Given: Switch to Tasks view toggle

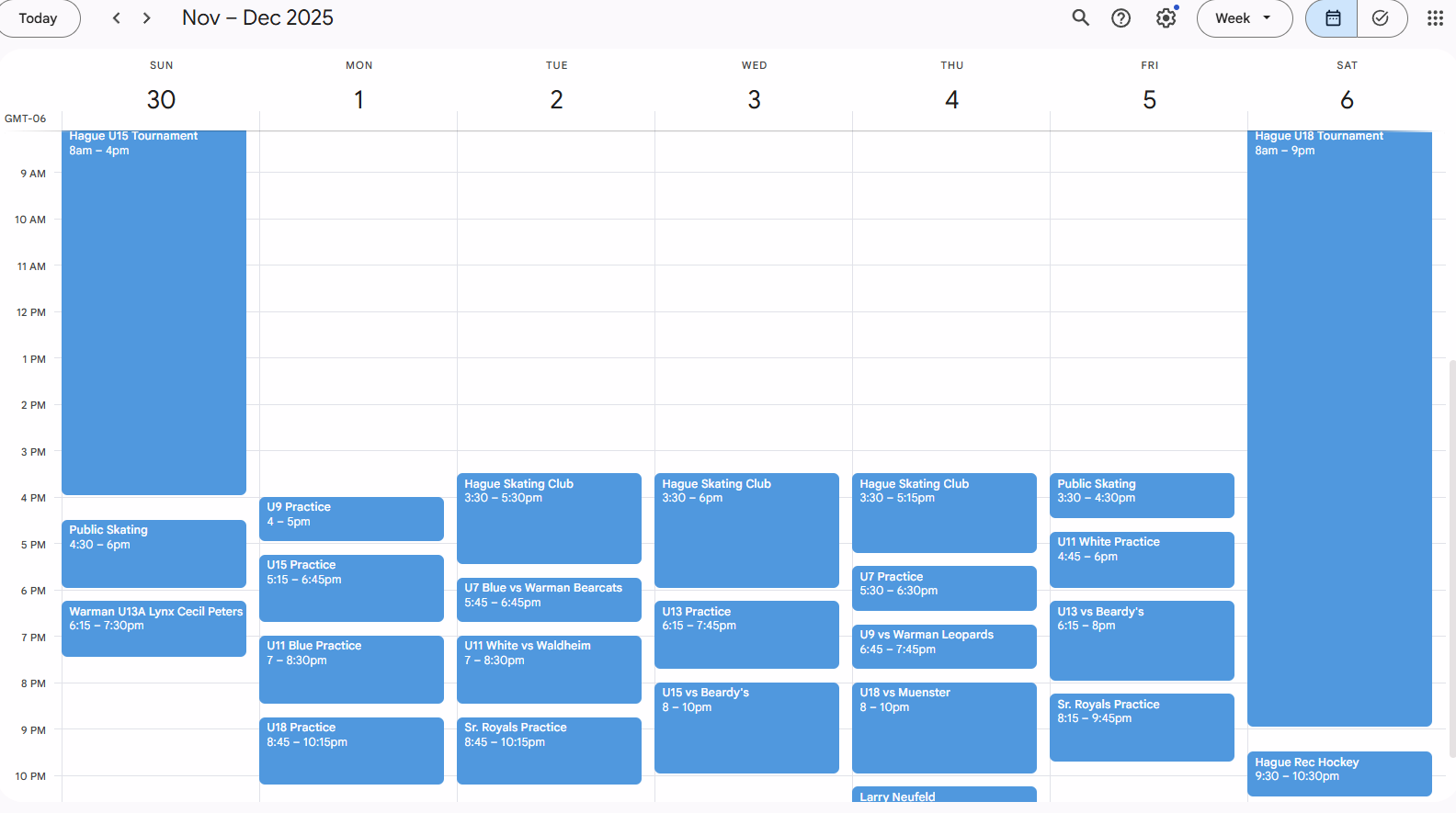Looking at the screenshot, I should [x=1381, y=18].
